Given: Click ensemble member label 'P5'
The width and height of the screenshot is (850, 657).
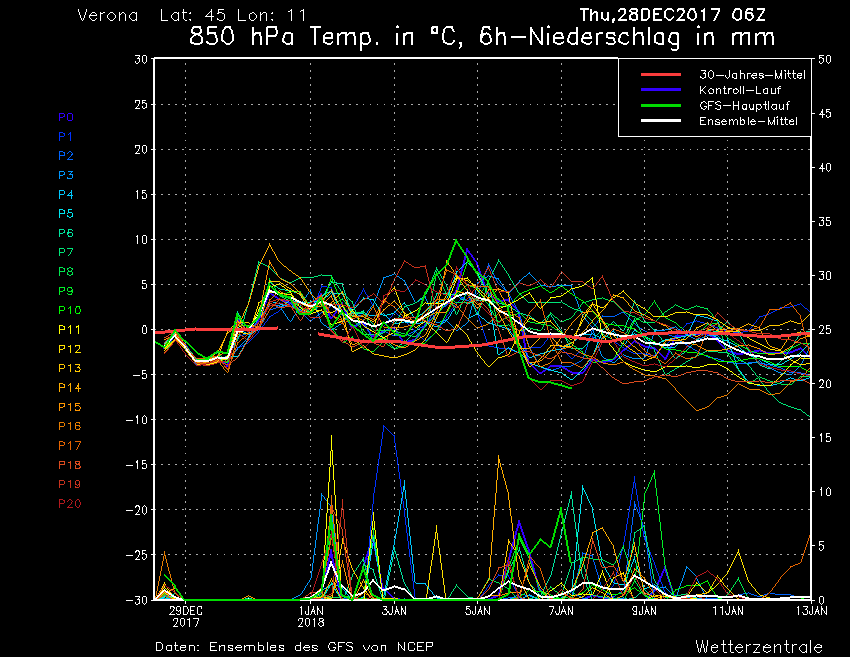Looking at the screenshot, I should 66,214.
